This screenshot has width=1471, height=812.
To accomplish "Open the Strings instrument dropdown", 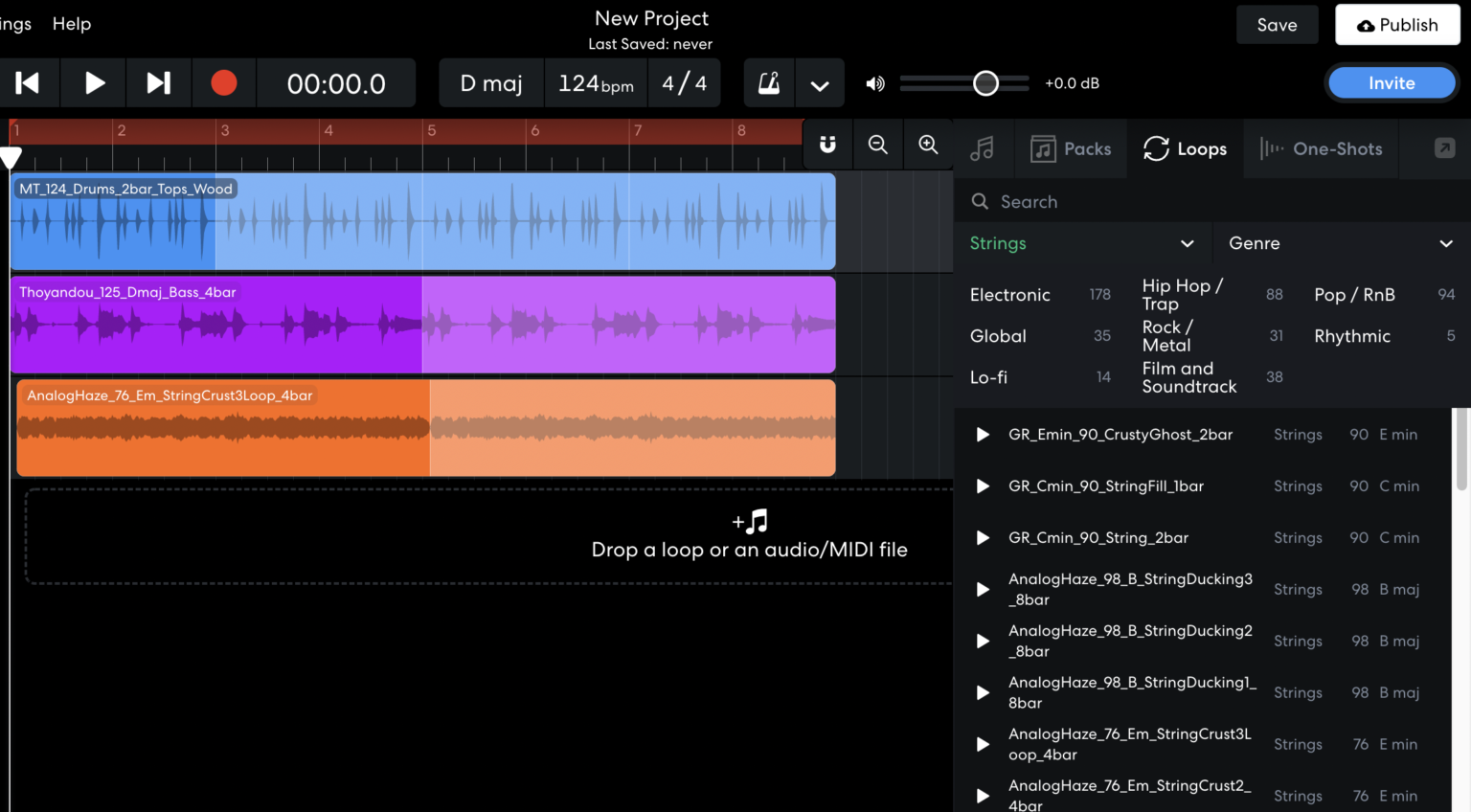I will pos(1083,243).
